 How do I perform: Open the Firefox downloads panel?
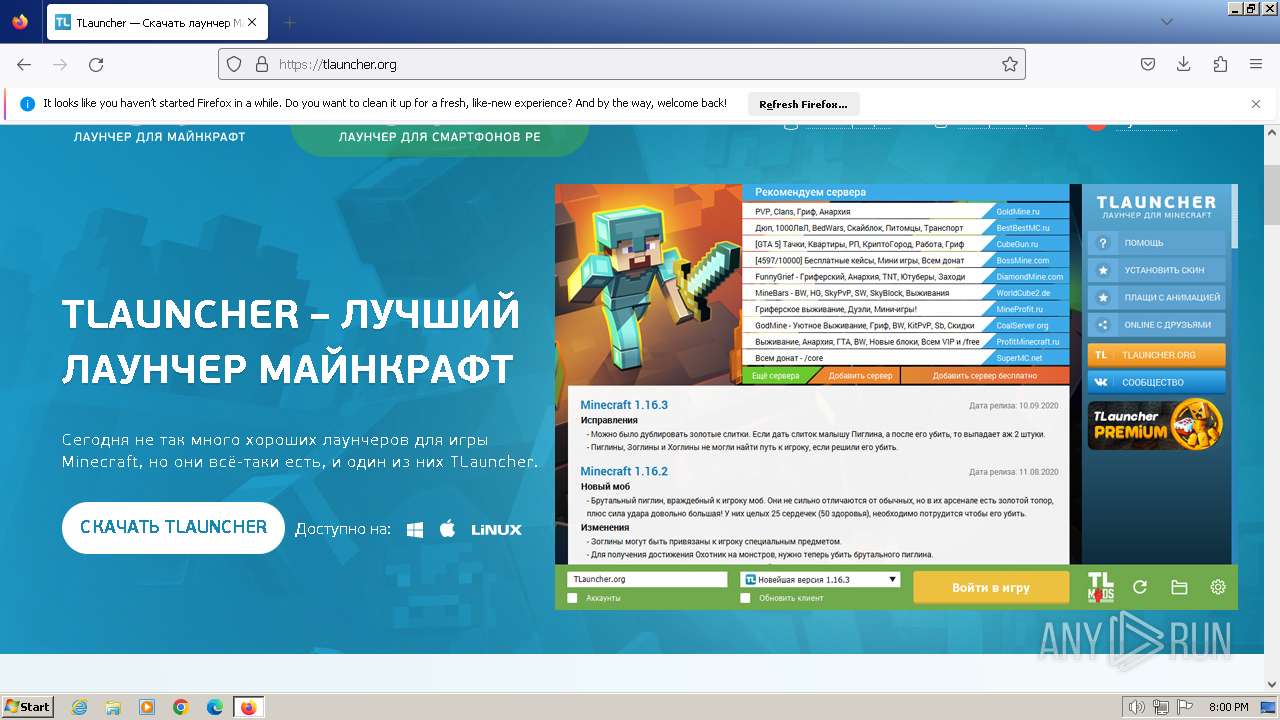click(1184, 64)
